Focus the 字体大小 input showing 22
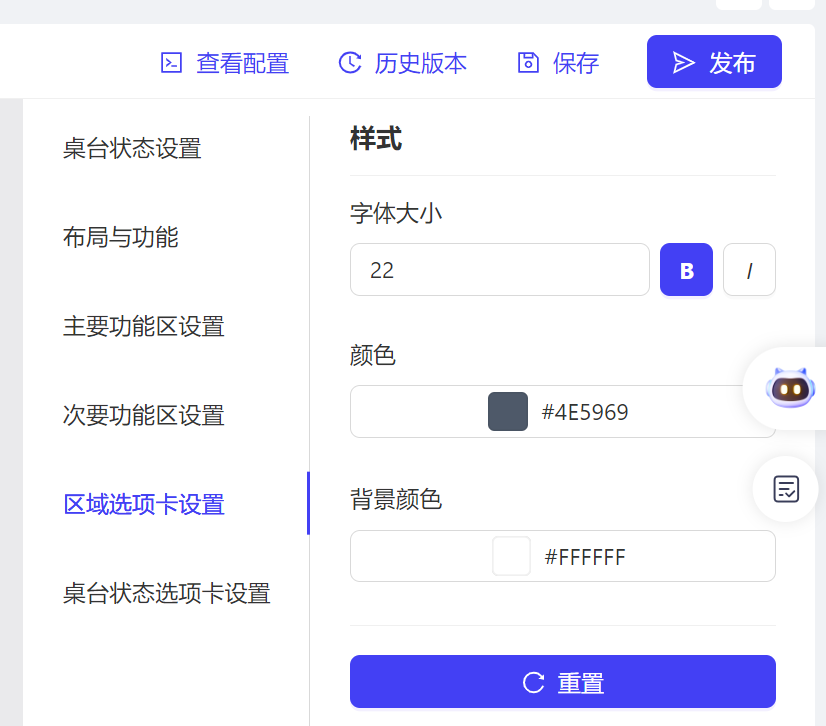The width and height of the screenshot is (826, 726). point(499,270)
